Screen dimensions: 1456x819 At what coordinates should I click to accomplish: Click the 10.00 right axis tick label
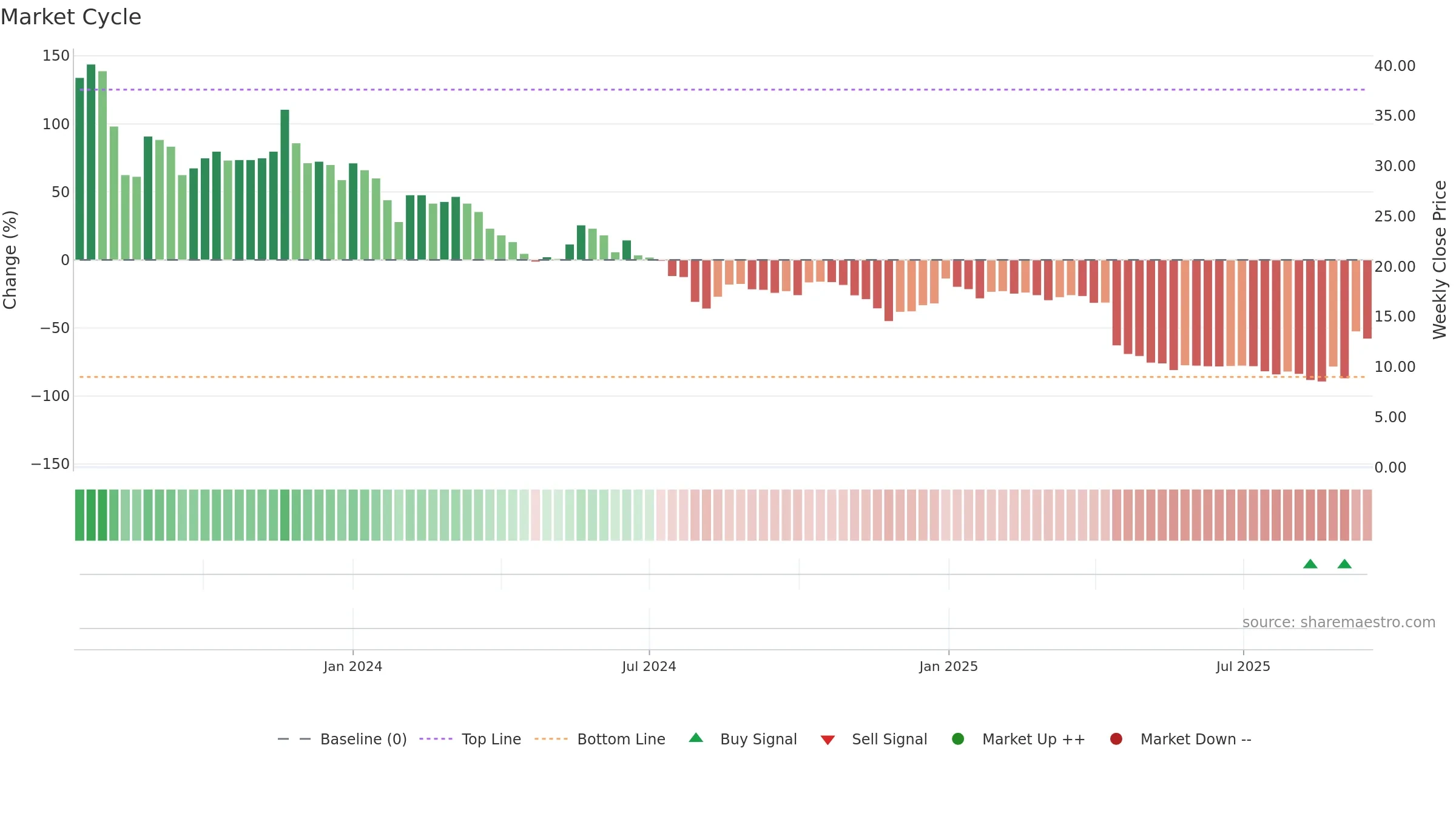1395,367
